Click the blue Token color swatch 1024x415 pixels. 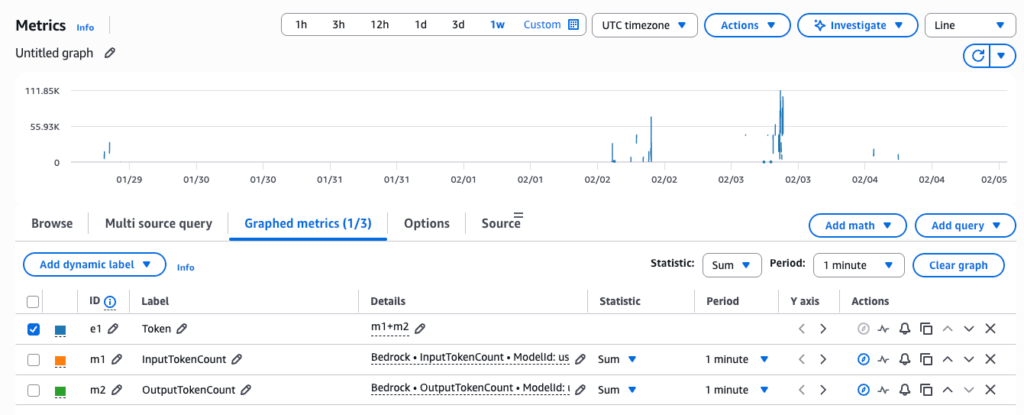coord(60,331)
